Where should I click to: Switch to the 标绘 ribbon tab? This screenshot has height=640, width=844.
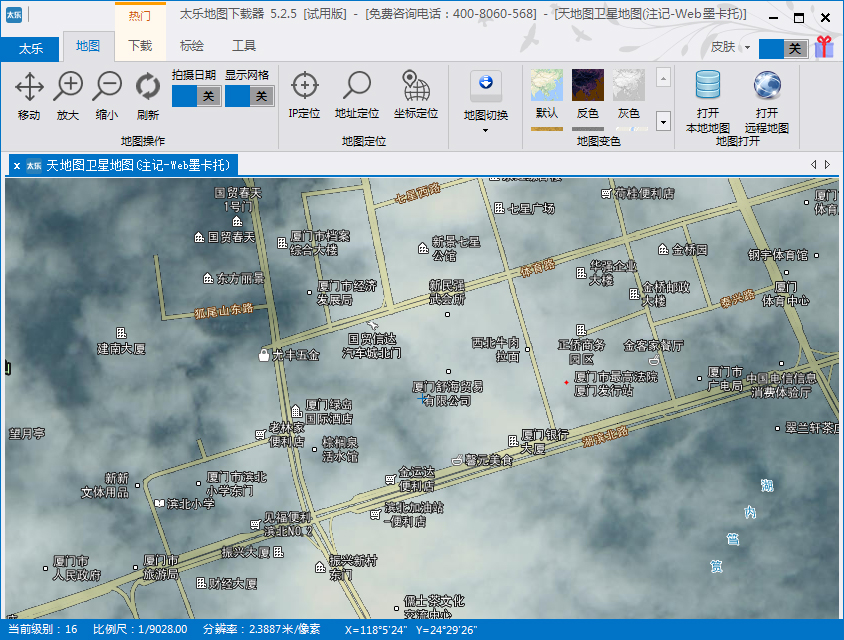point(192,46)
